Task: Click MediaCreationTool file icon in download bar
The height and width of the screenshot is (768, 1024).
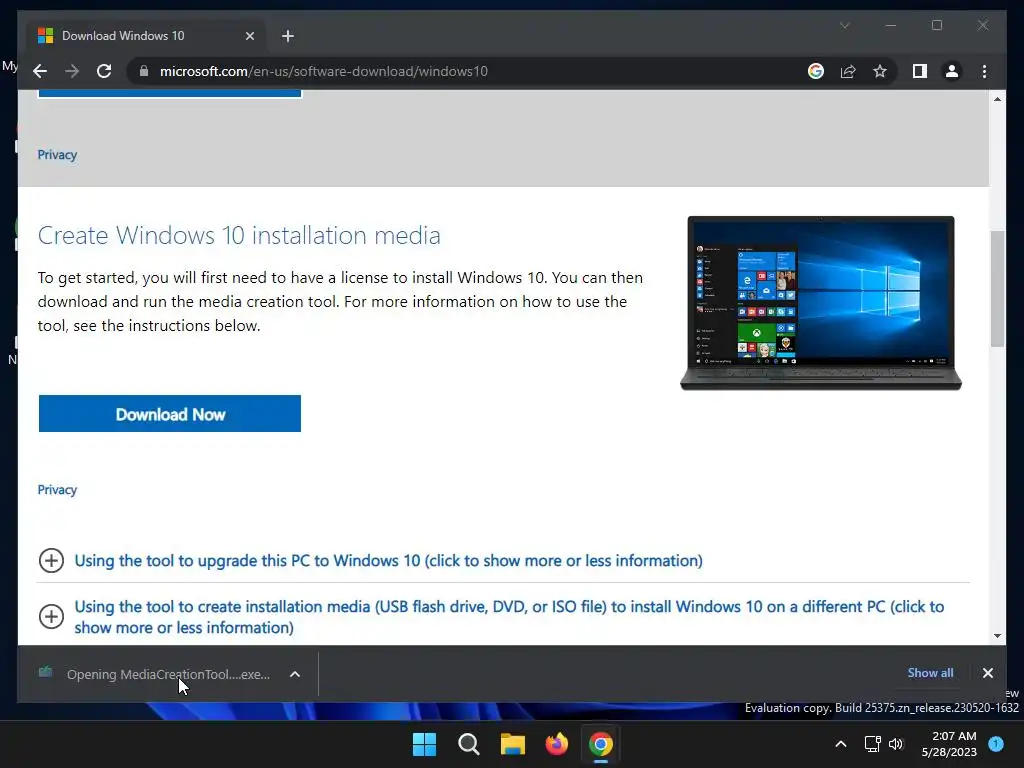Action: 45,672
